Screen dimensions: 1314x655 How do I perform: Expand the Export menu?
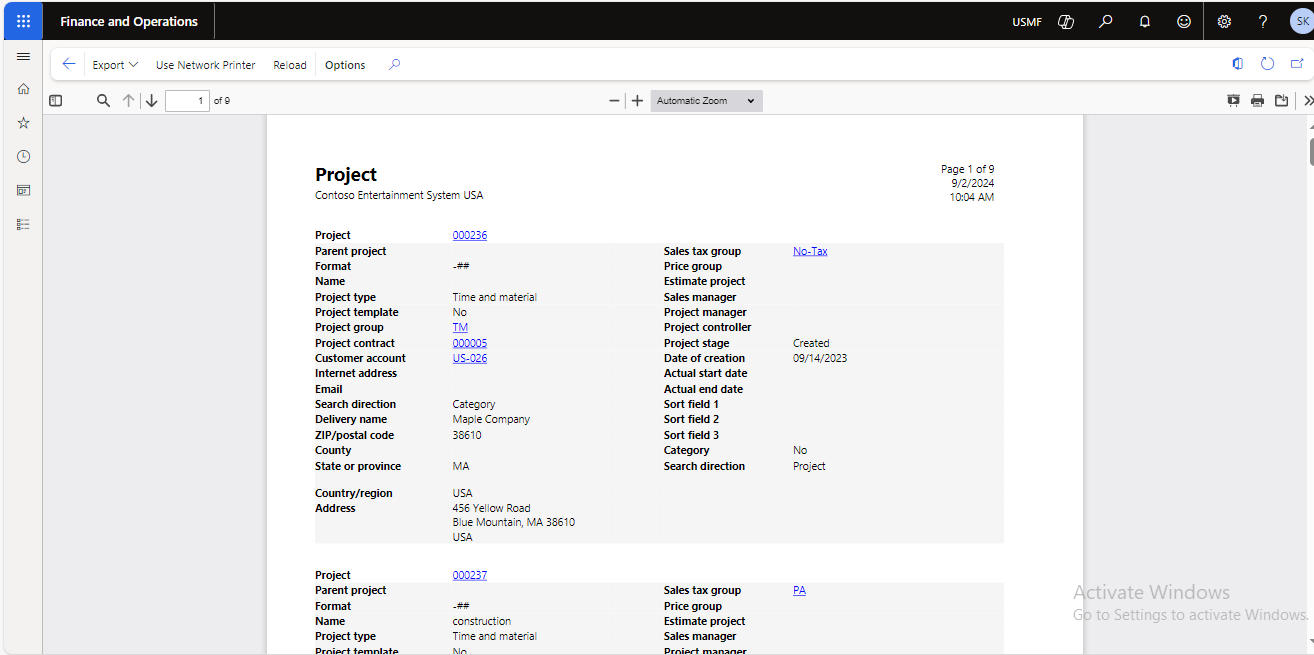tap(115, 65)
